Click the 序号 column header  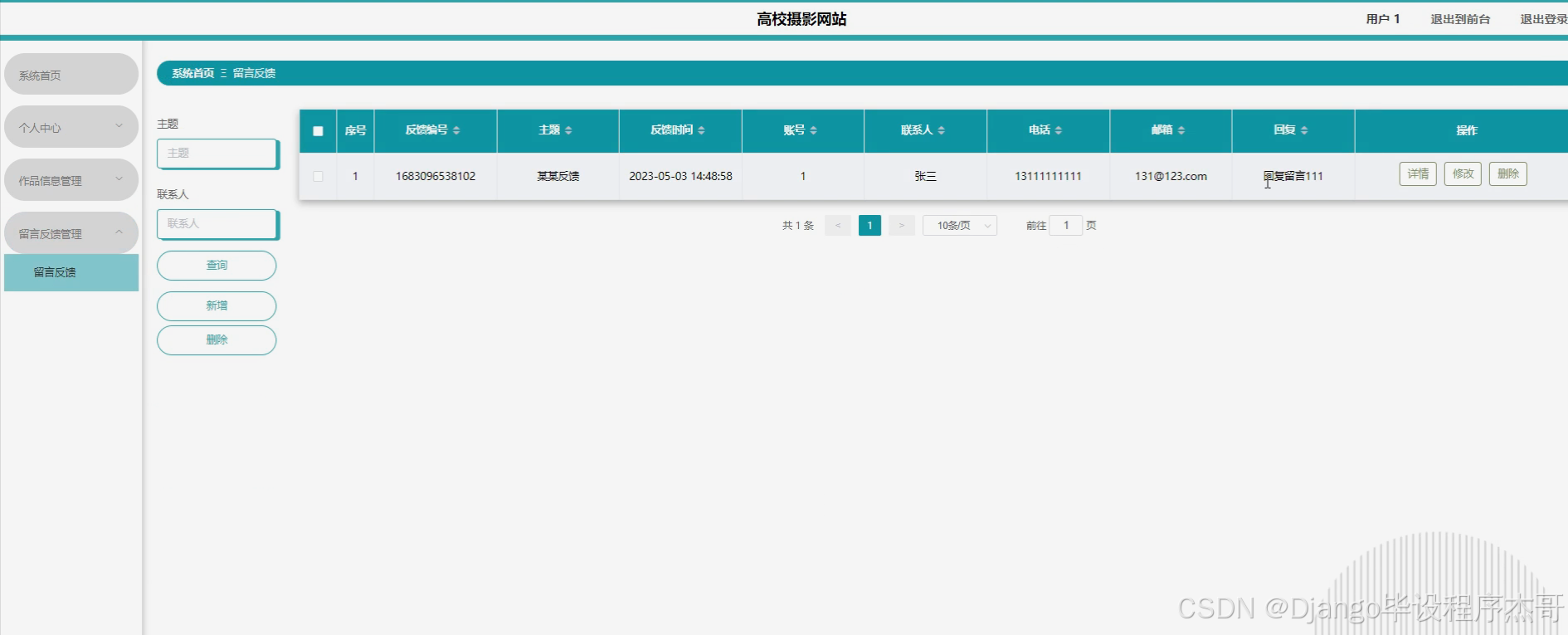[355, 130]
